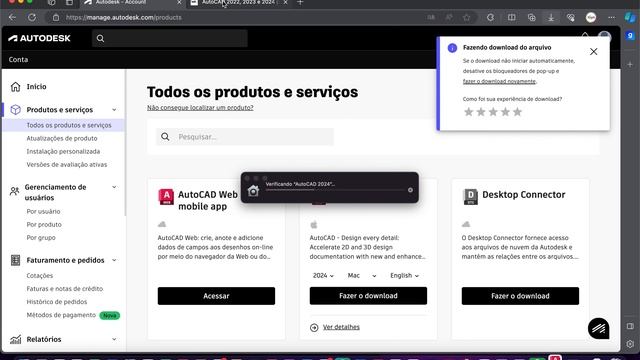The height and width of the screenshot is (360, 640).
Task: Click the site info lock icon
Action: [x=56, y=18]
